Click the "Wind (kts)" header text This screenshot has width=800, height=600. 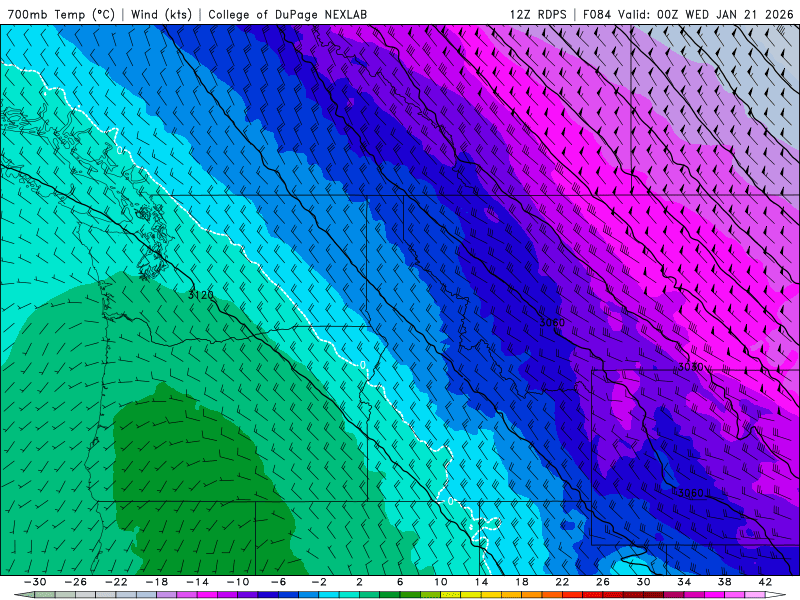(x=161, y=14)
